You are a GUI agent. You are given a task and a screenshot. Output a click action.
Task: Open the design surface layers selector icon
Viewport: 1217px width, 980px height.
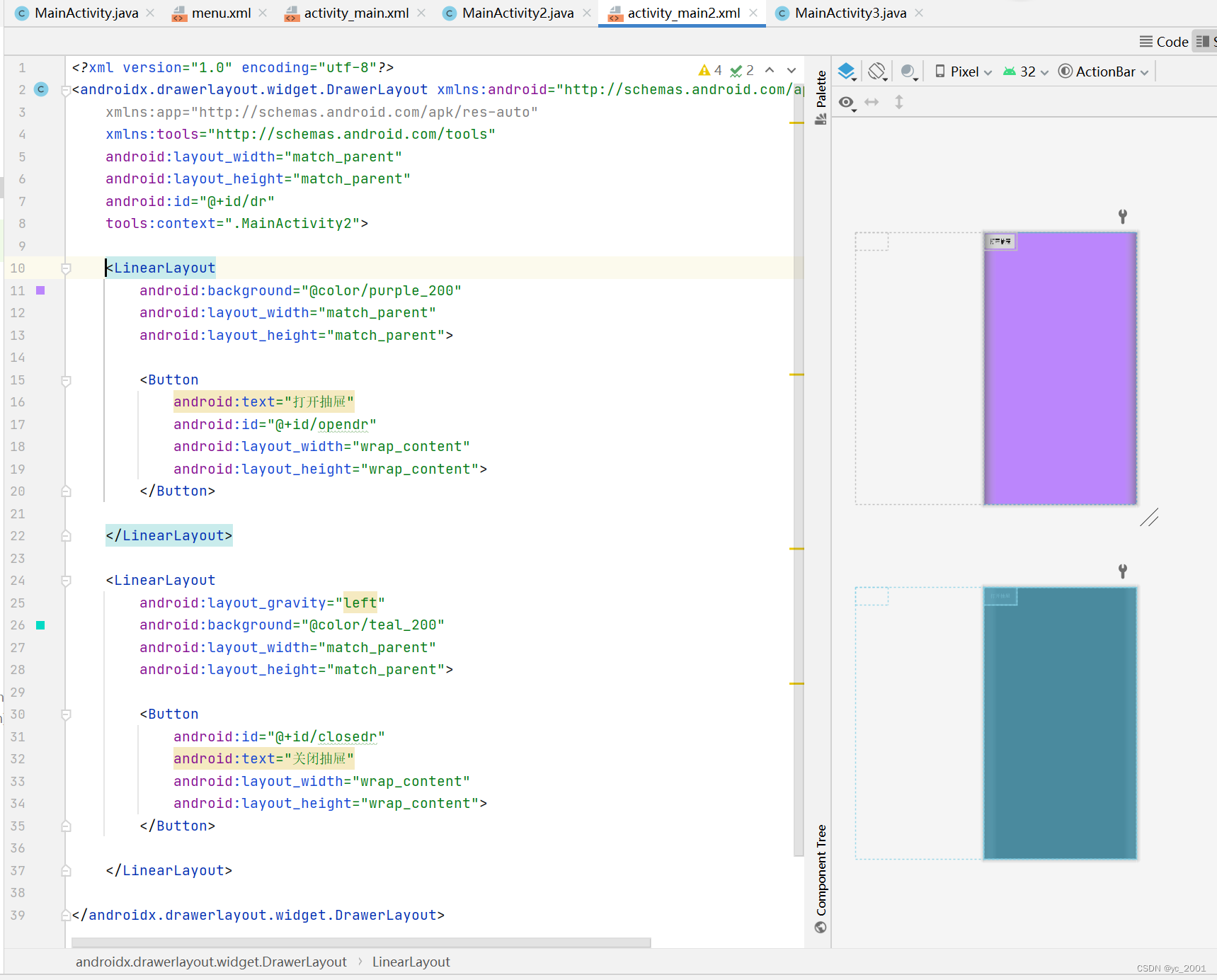pyautogui.click(x=847, y=71)
